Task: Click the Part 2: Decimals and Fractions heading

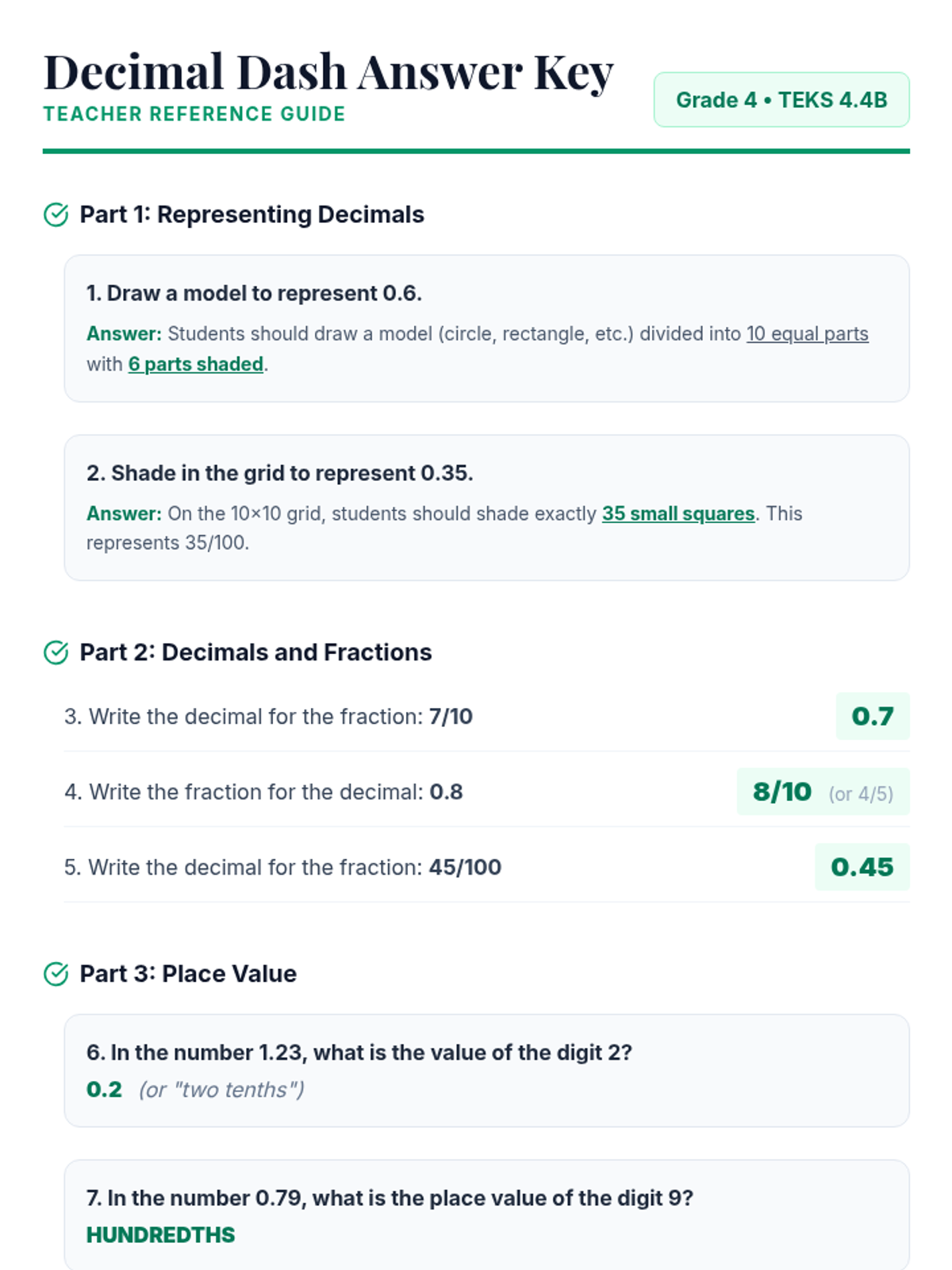Action: pos(255,652)
